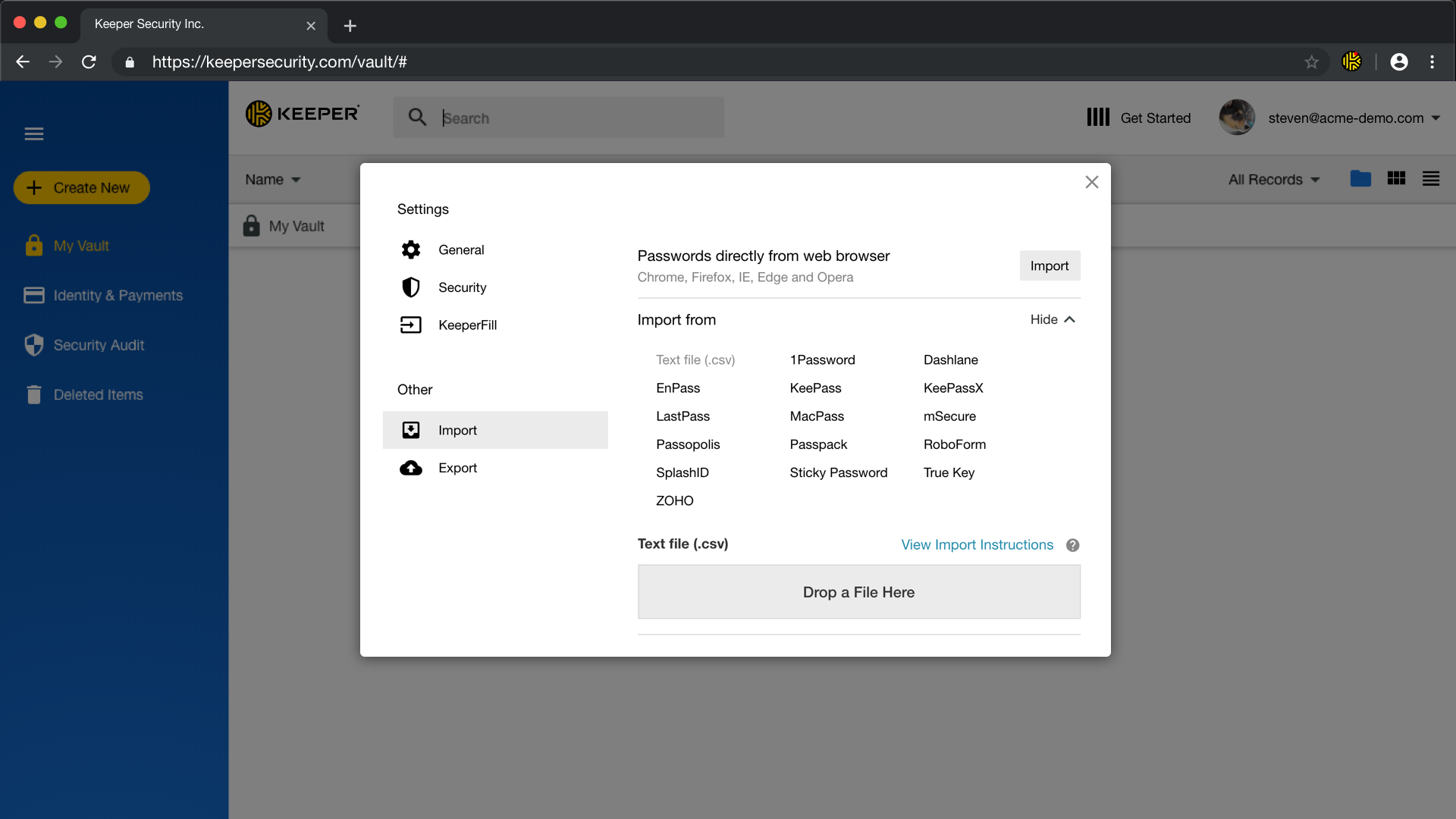
Task: Open the Chrome three-dot menu
Action: point(1432,61)
